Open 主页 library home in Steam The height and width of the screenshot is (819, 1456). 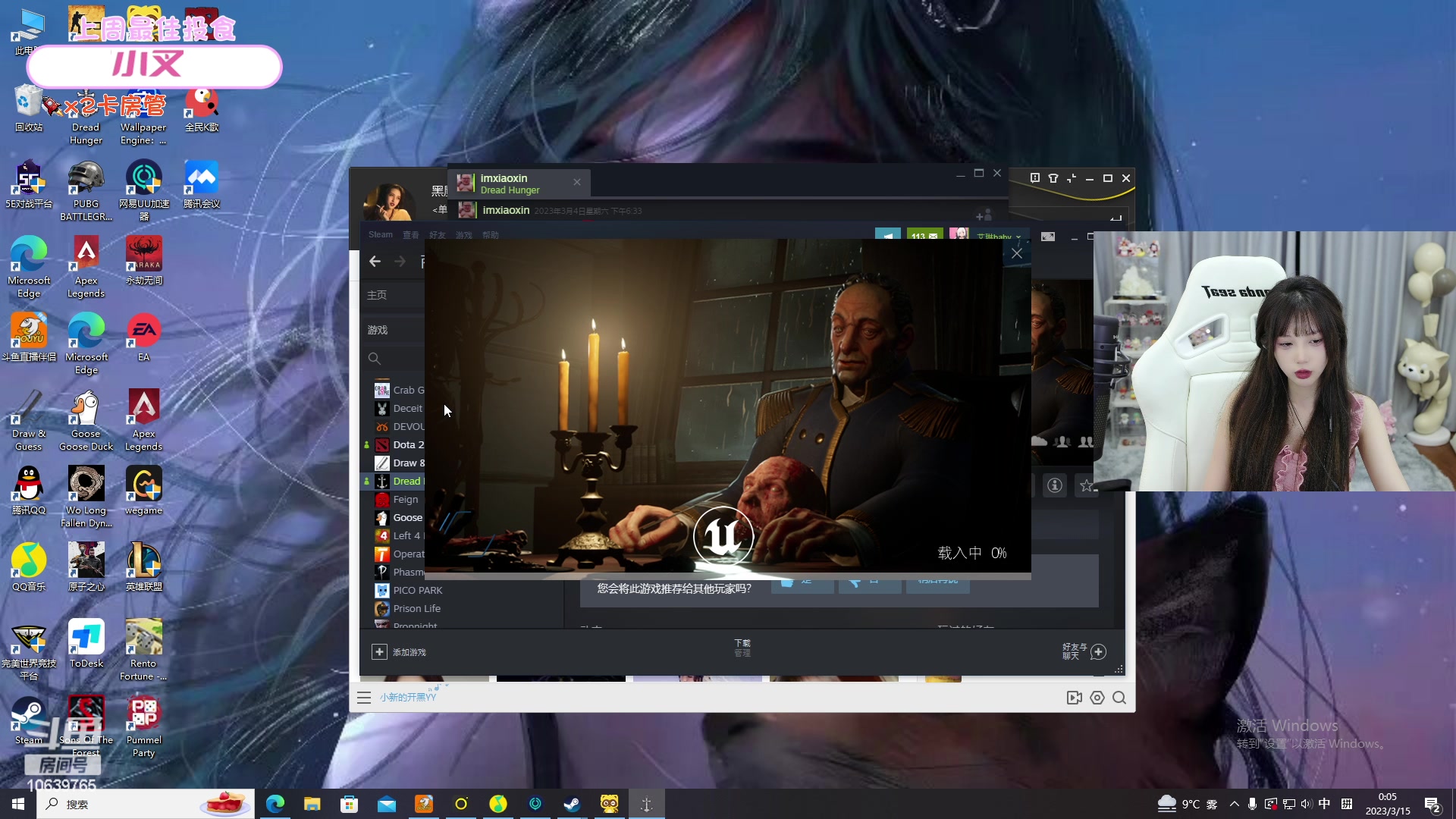click(x=377, y=295)
